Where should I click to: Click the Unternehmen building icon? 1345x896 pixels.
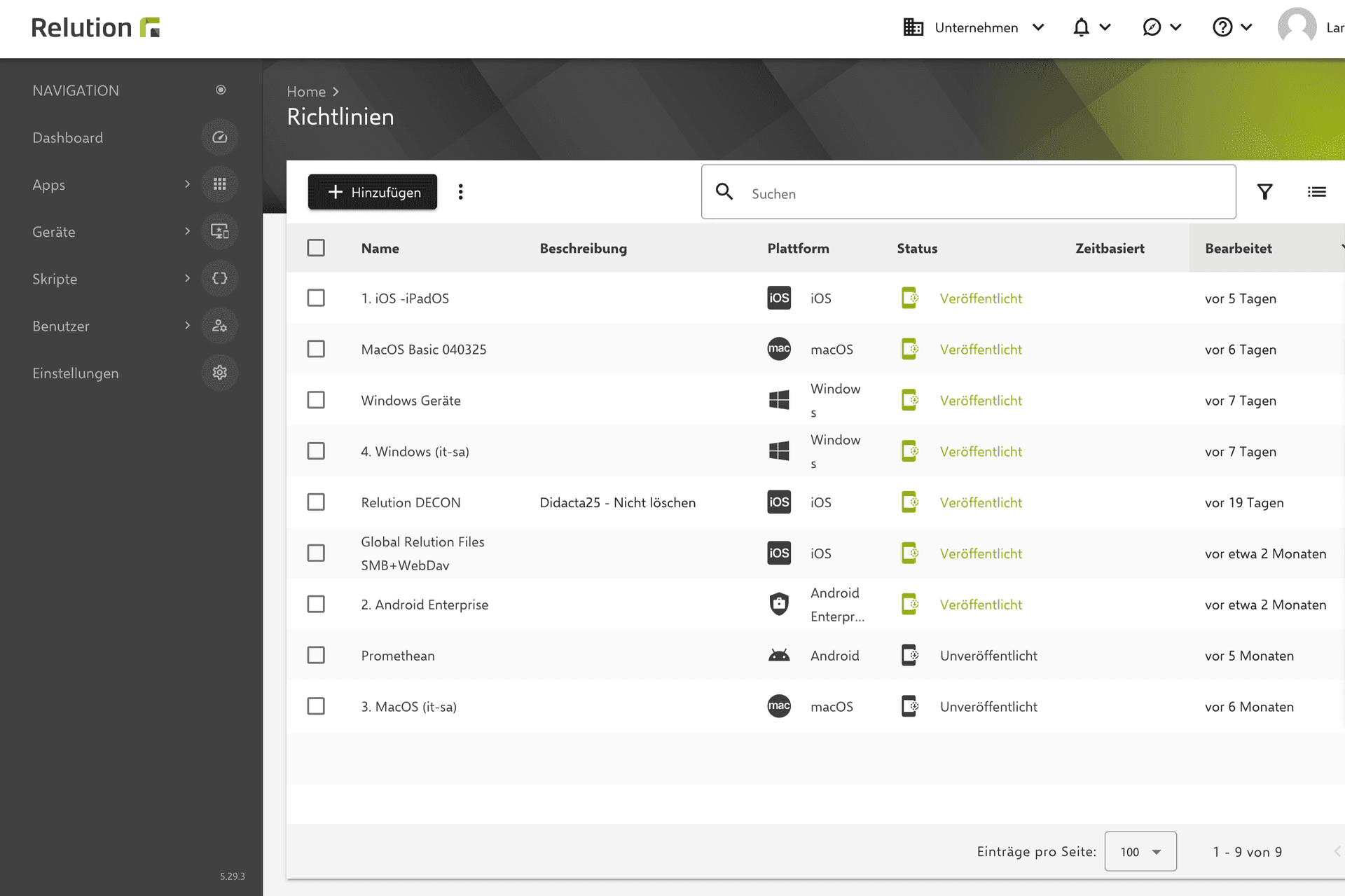click(x=913, y=27)
